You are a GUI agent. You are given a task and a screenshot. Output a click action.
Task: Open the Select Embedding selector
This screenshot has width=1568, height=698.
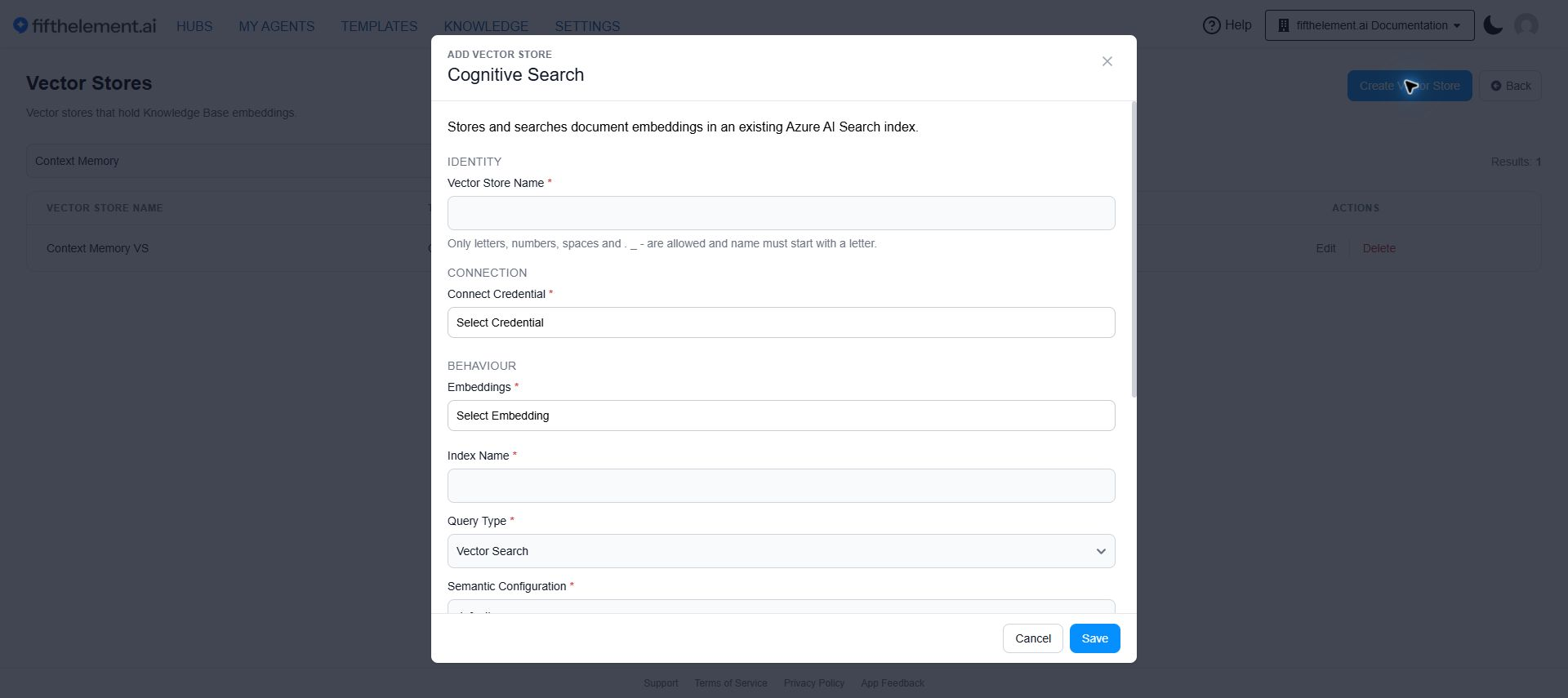pyautogui.click(x=781, y=416)
